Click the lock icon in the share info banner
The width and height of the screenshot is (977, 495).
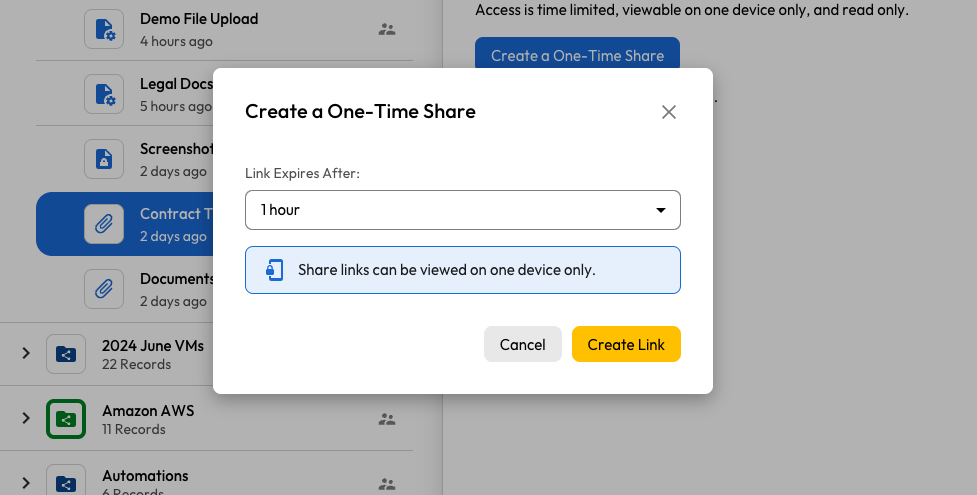click(273, 270)
